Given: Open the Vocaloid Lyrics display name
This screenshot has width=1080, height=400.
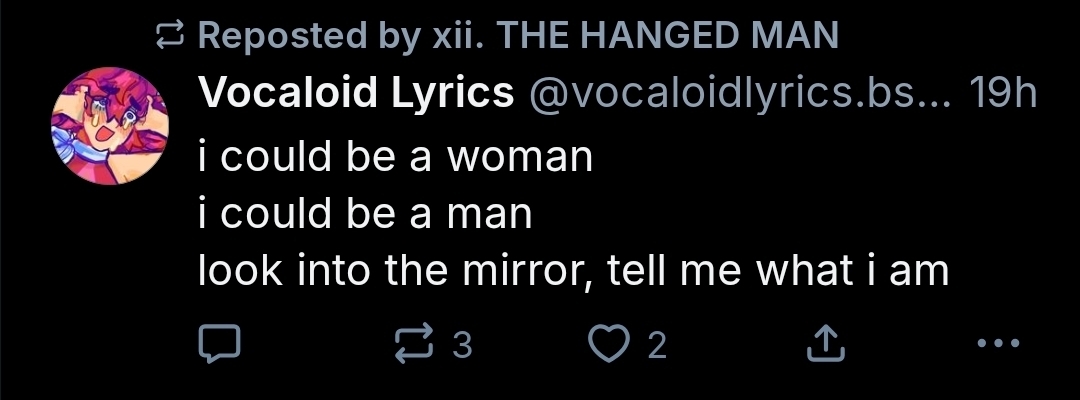Looking at the screenshot, I should point(357,93).
